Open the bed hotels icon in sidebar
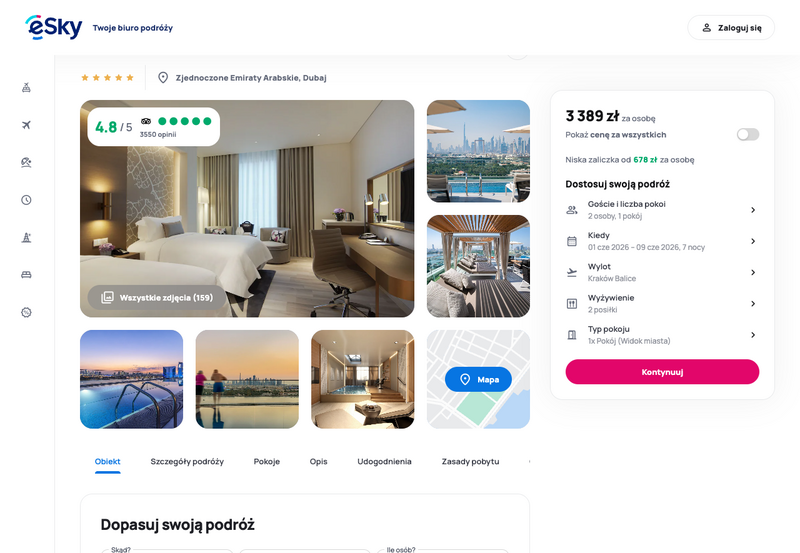Screen dimensions: 800x553 (27, 275)
